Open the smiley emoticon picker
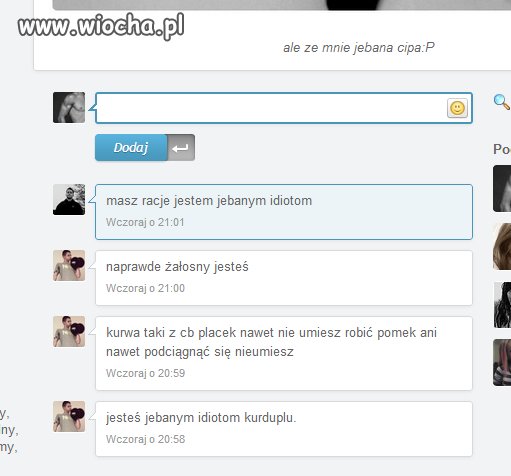This screenshot has height=476, width=511. [x=457, y=108]
